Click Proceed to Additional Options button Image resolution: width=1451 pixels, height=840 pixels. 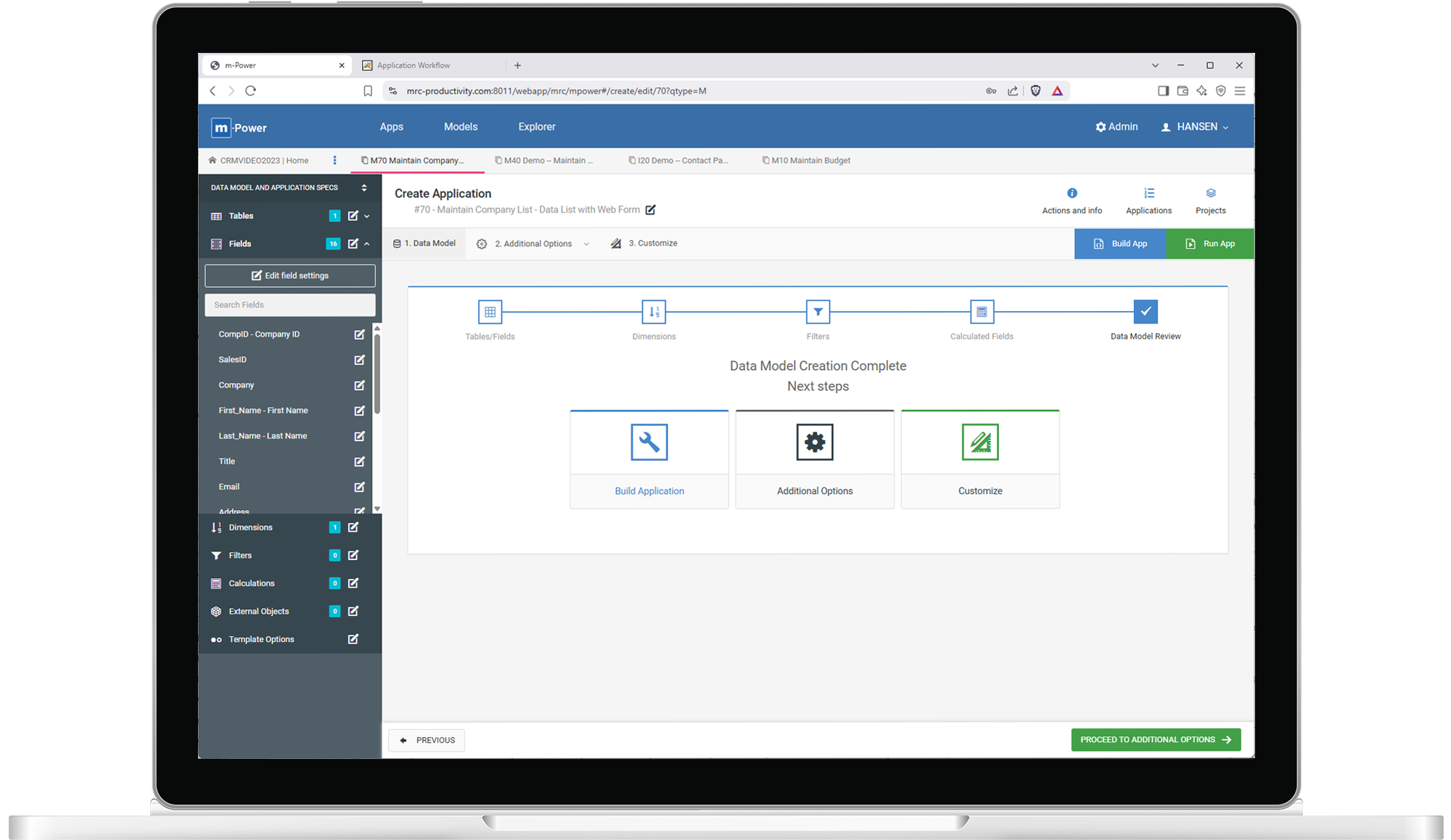1155,740
